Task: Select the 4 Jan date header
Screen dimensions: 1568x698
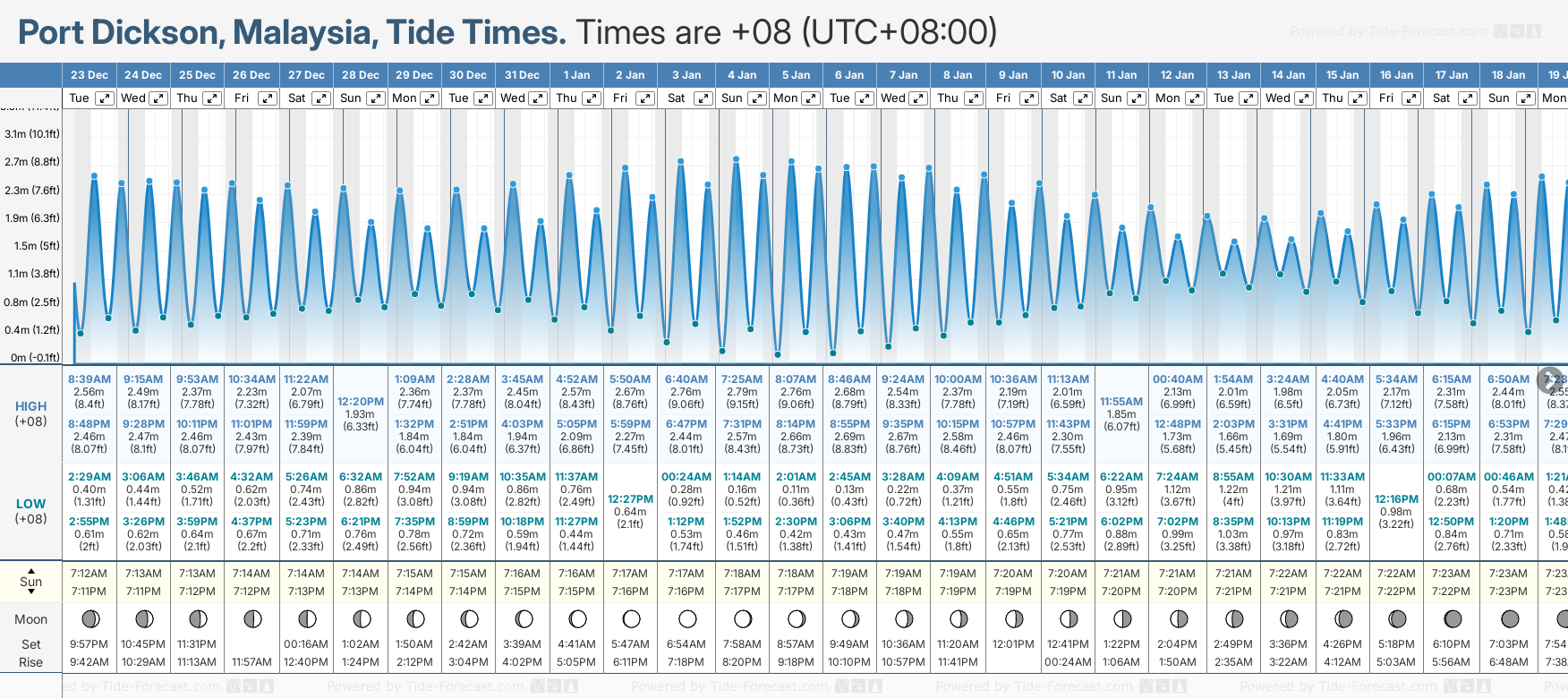Action: [742, 75]
